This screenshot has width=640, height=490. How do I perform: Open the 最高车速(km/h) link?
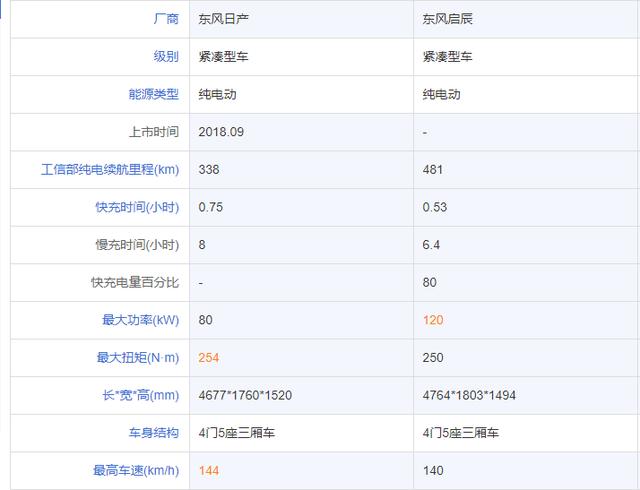(x=136, y=470)
